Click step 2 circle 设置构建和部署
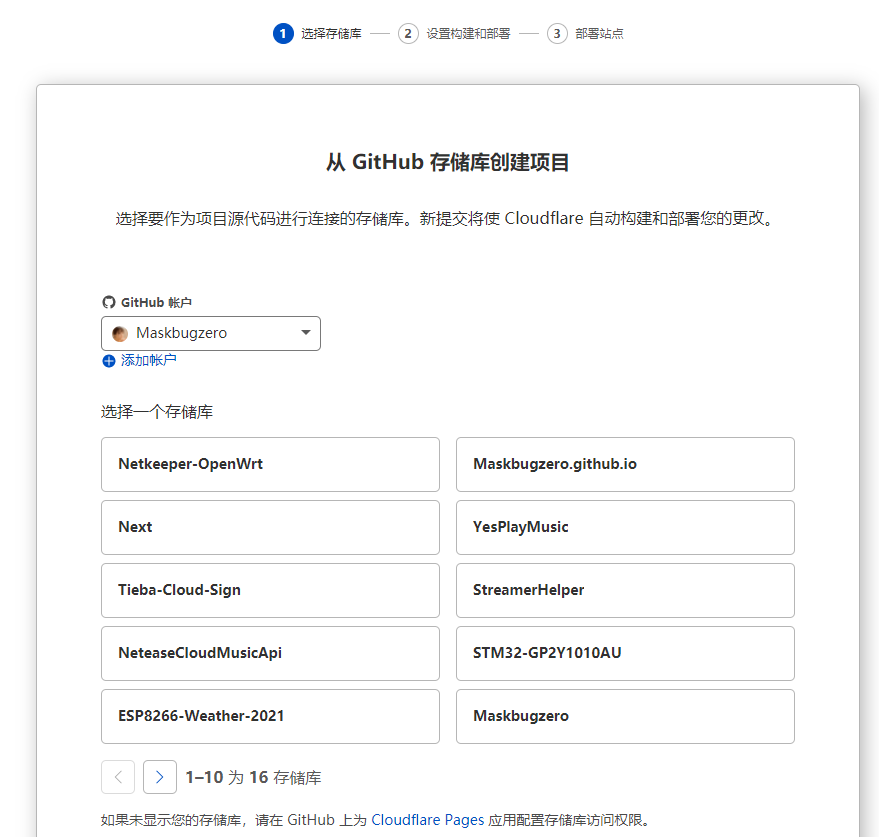 (x=408, y=33)
